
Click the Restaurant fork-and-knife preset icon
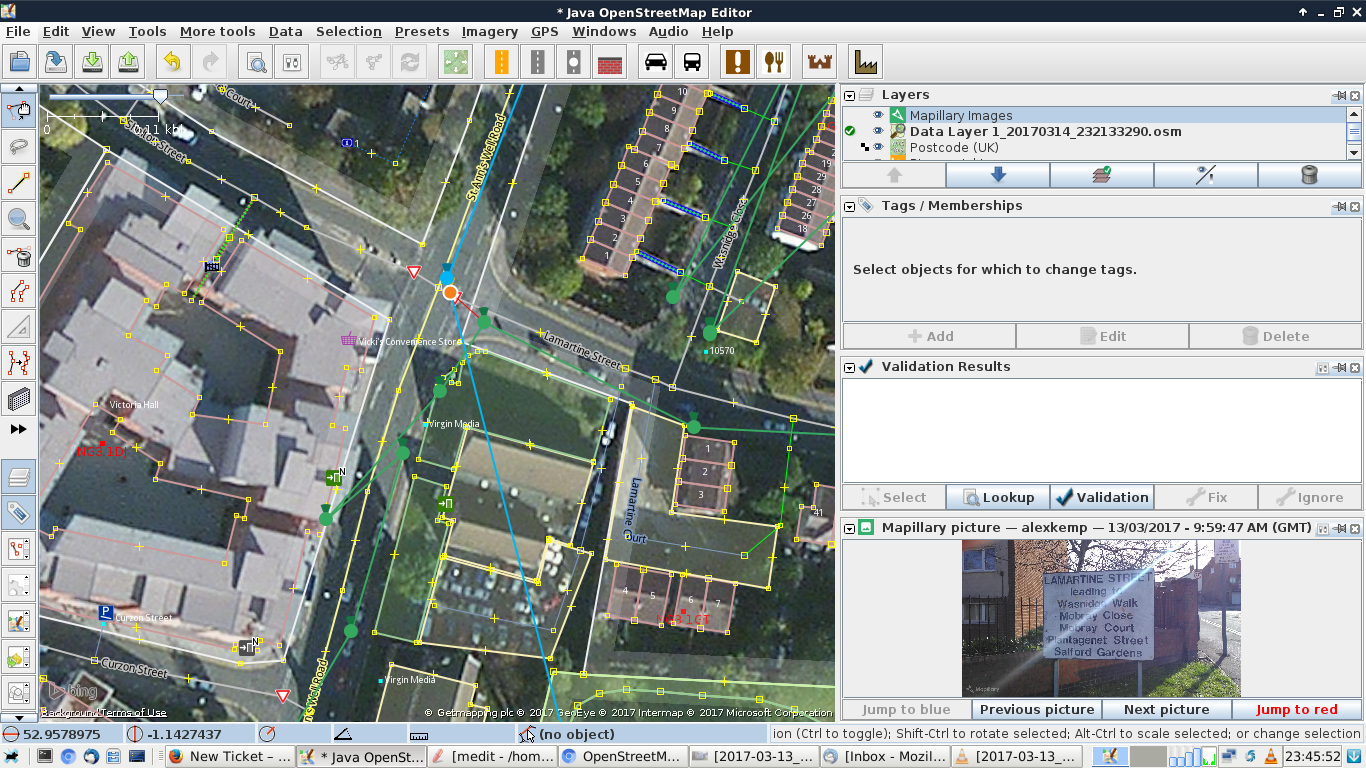click(773, 62)
